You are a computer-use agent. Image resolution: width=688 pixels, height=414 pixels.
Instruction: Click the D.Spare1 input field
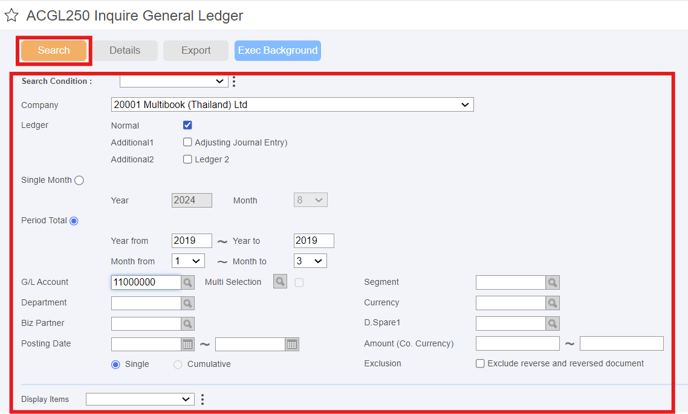click(x=511, y=324)
